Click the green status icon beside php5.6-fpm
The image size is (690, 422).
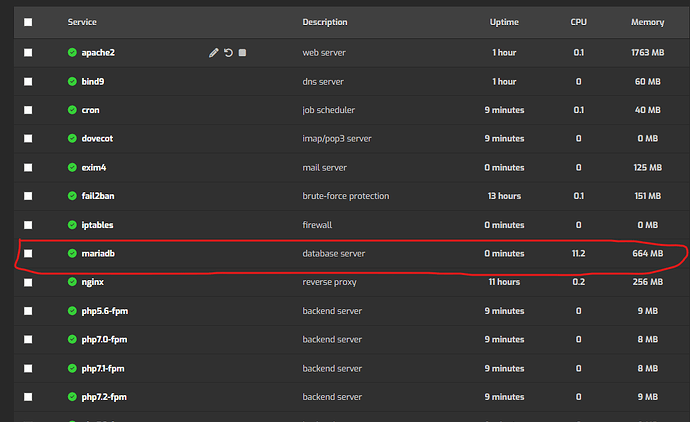tap(72, 311)
